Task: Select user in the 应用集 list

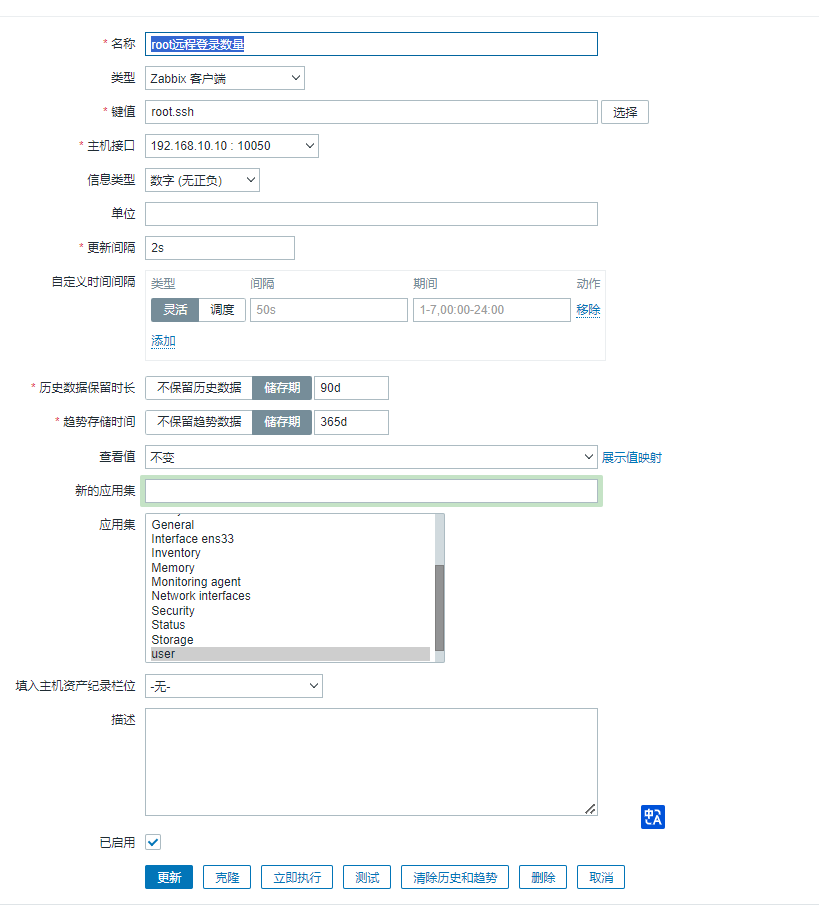Action: pyautogui.click(x=163, y=654)
